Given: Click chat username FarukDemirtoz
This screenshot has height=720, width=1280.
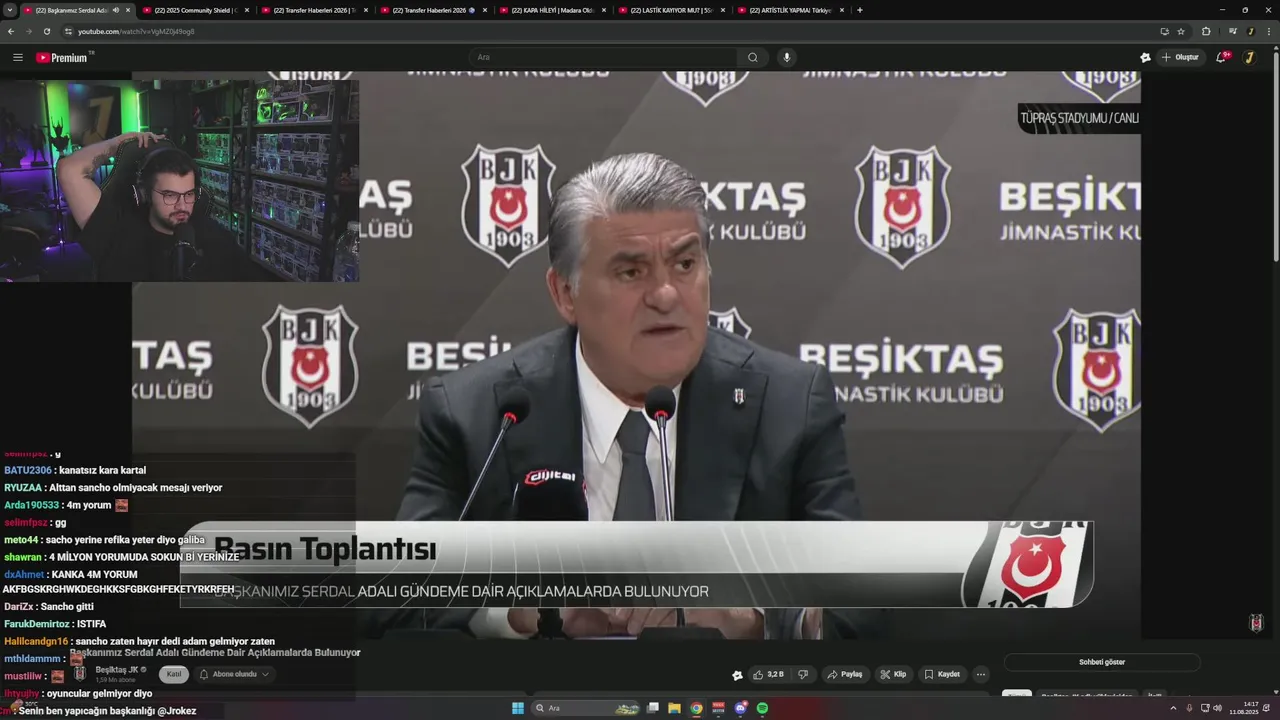Looking at the screenshot, I should coord(37,624).
